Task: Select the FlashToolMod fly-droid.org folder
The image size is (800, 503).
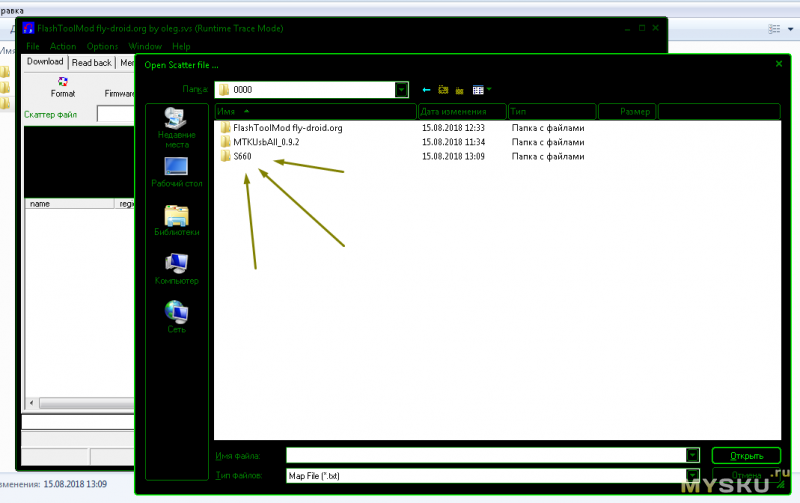Action: 287,128
